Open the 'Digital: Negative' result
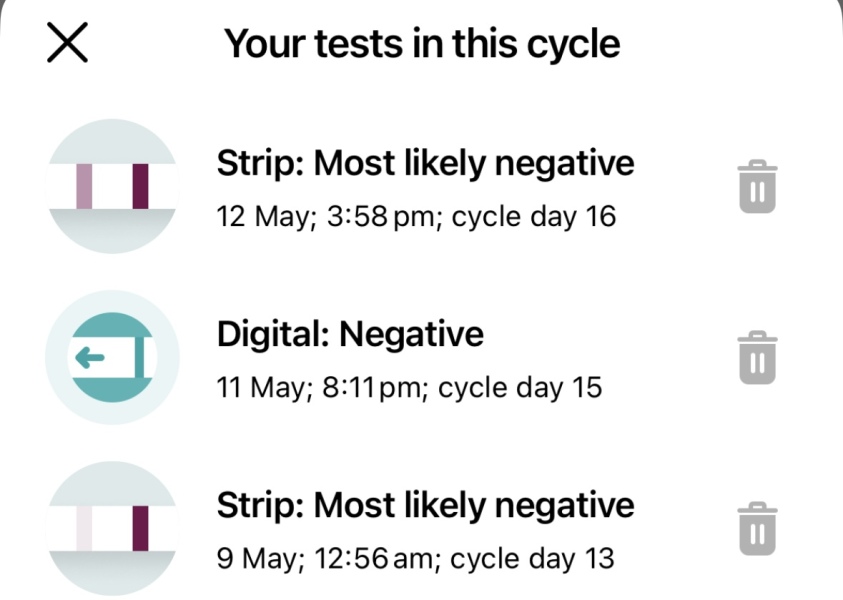 point(350,334)
